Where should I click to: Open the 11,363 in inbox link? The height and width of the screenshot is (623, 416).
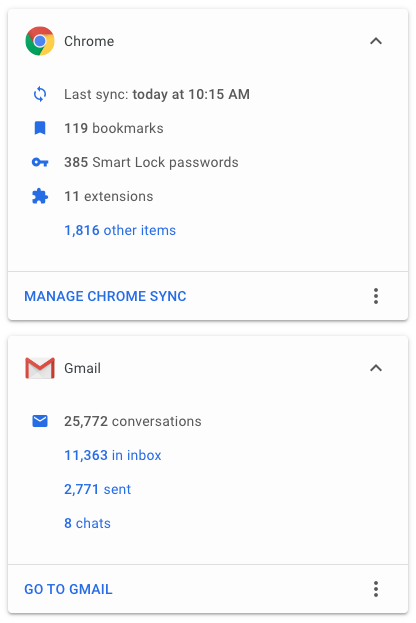click(x=113, y=455)
